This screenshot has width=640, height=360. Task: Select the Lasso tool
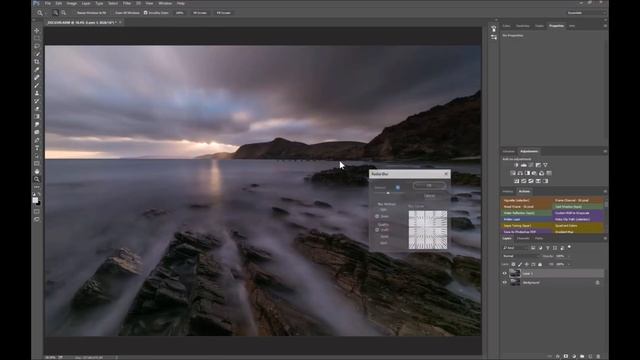[37, 46]
